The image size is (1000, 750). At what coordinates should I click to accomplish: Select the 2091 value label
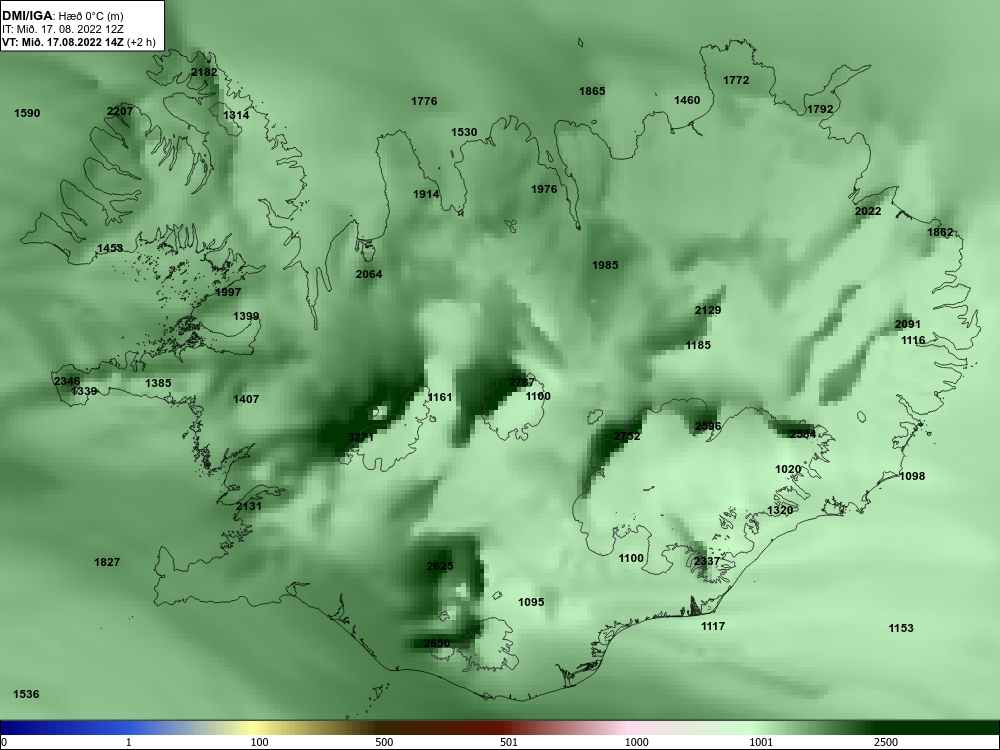(908, 324)
